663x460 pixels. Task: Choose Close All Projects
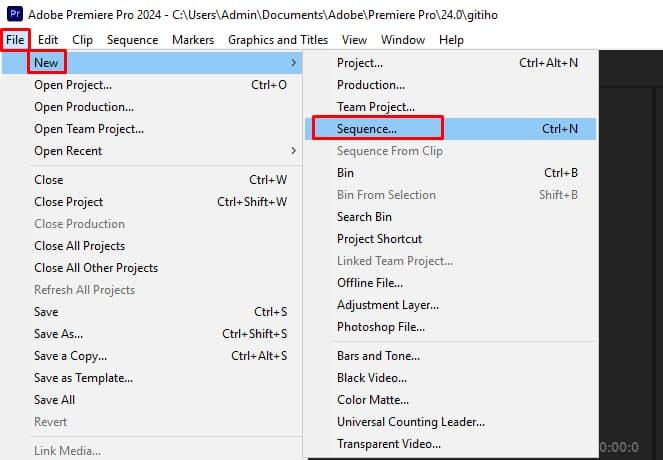click(x=80, y=246)
